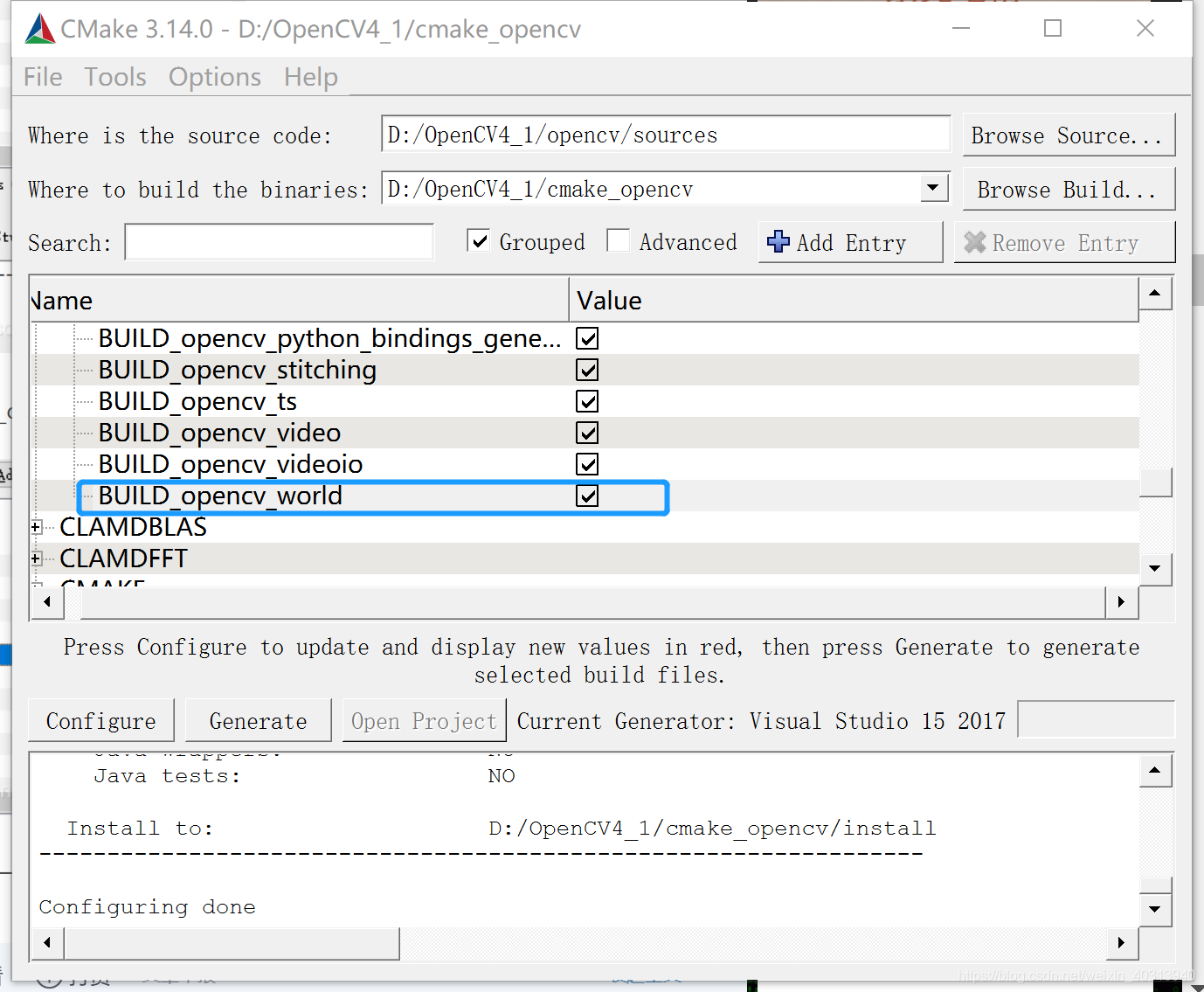Click the Remove Entry button

pos(1064,242)
